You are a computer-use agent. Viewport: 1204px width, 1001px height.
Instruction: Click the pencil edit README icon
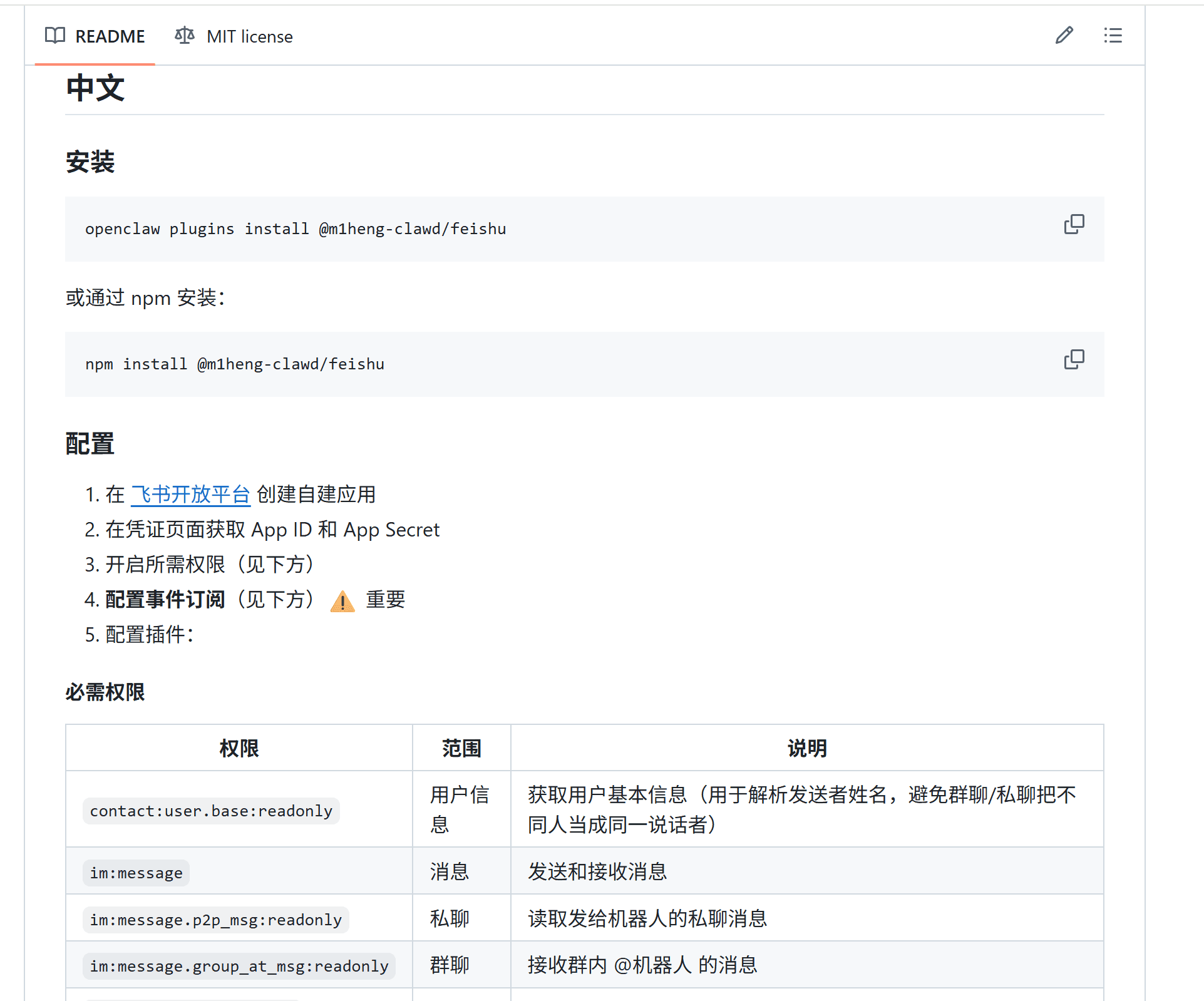pyautogui.click(x=1064, y=35)
